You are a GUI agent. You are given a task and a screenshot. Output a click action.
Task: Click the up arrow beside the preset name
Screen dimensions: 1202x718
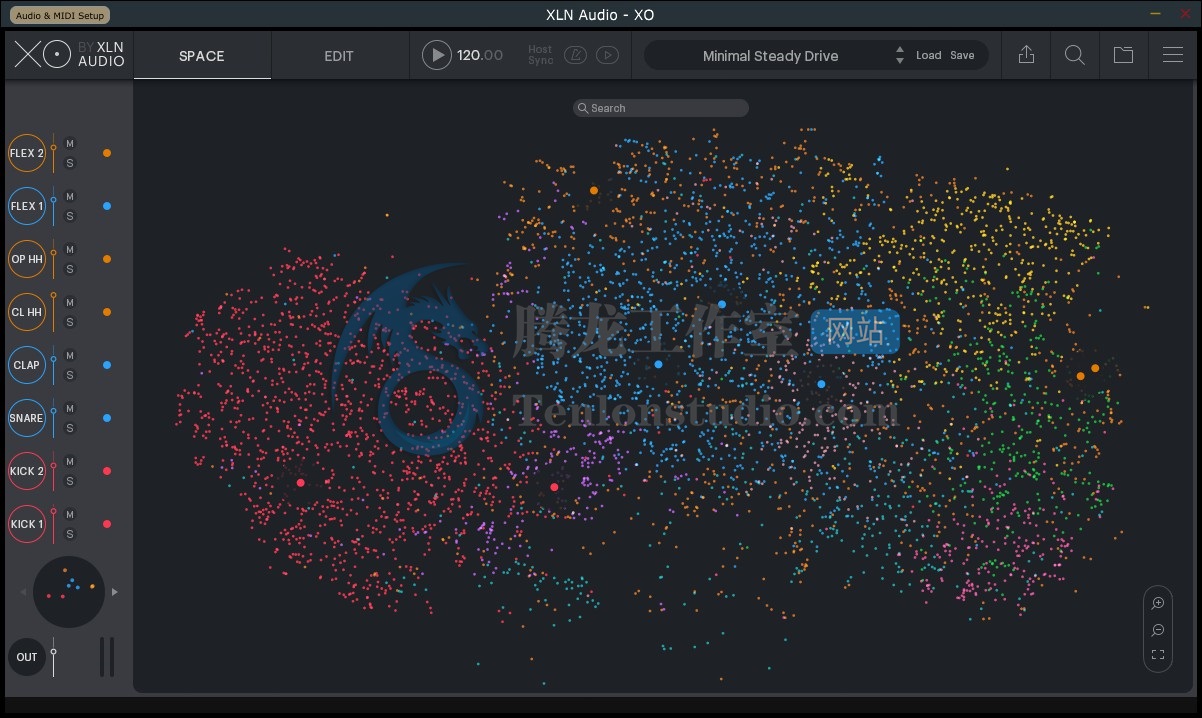point(900,50)
